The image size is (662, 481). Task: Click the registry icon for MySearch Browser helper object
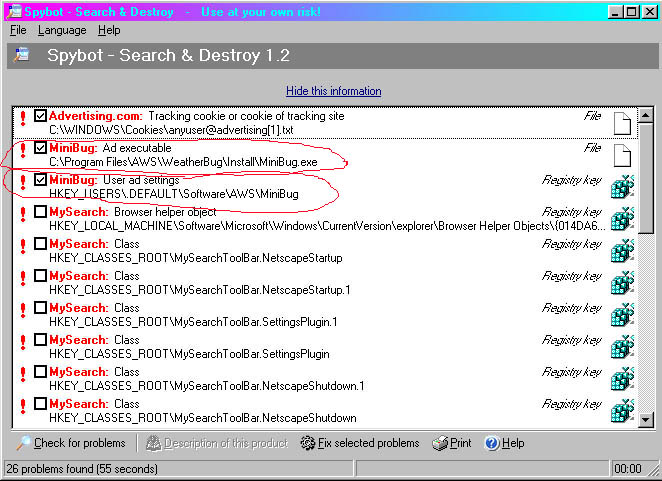[x=622, y=219]
